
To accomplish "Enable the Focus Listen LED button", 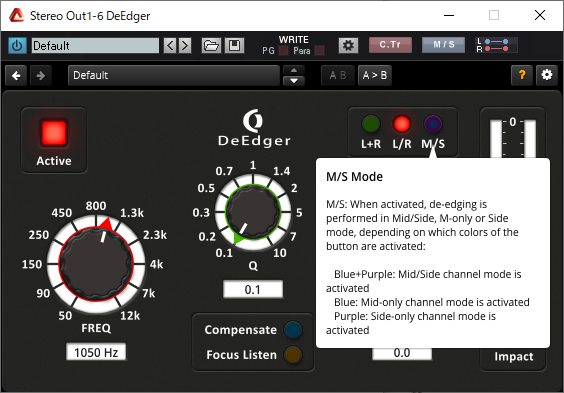I will tap(293, 355).
